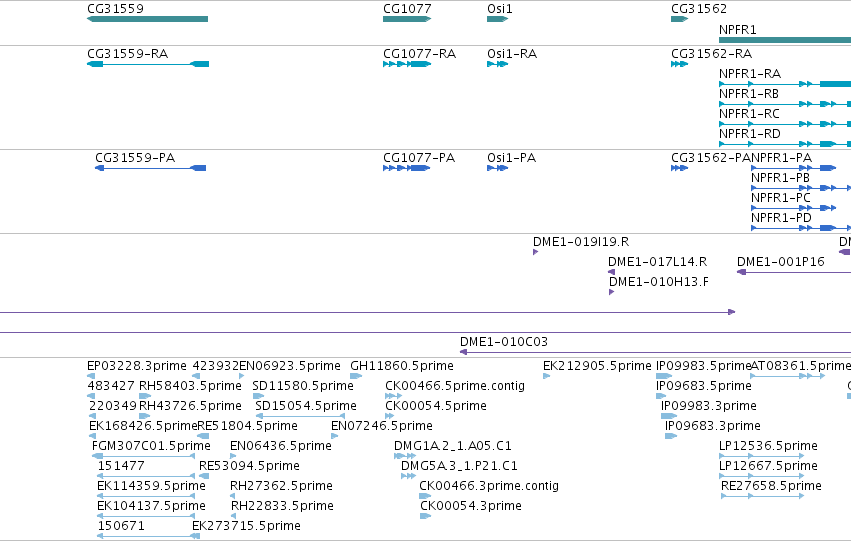The width and height of the screenshot is (851, 541).
Task: Click the FGM307C01.5prime EST label
Action: click(151, 446)
